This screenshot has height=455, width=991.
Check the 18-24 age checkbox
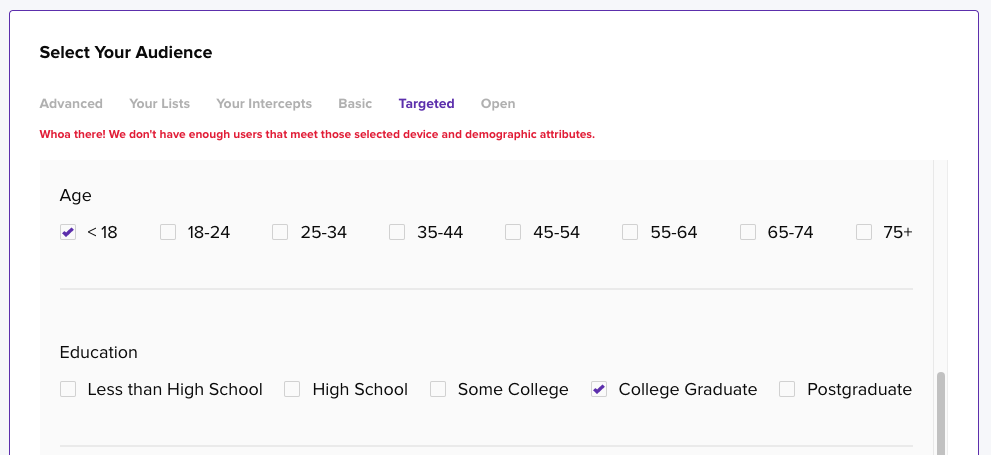pos(168,232)
